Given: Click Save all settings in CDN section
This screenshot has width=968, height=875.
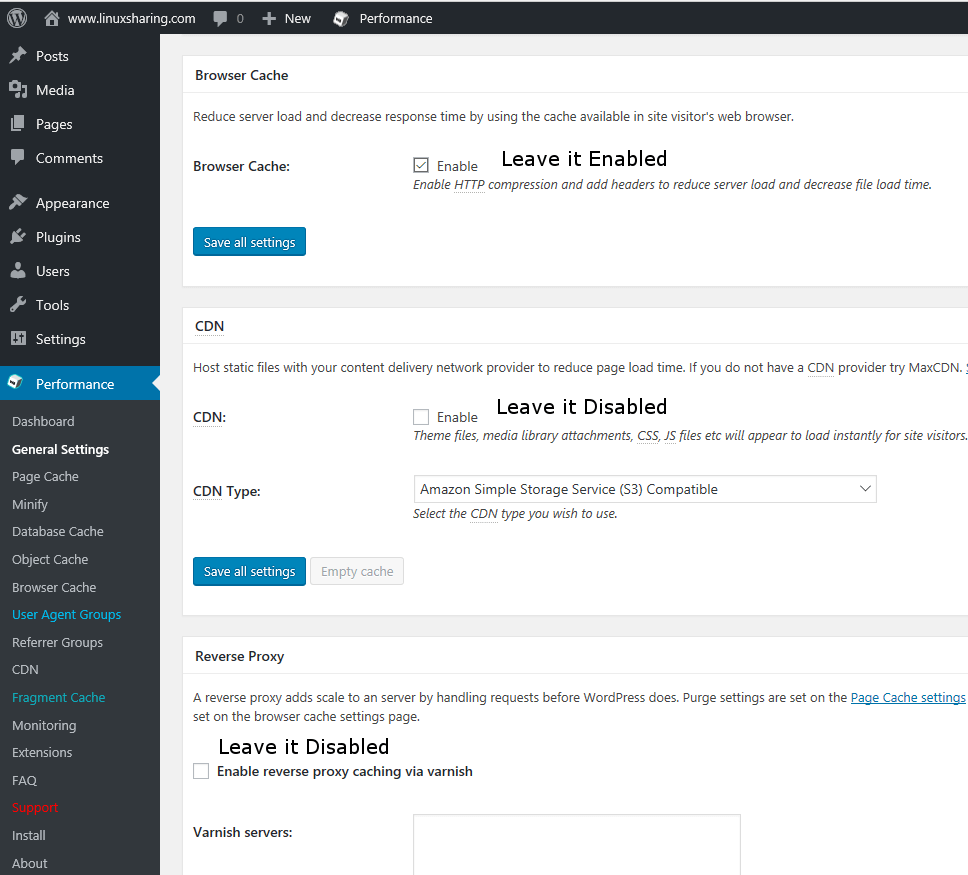Looking at the screenshot, I should point(249,571).
